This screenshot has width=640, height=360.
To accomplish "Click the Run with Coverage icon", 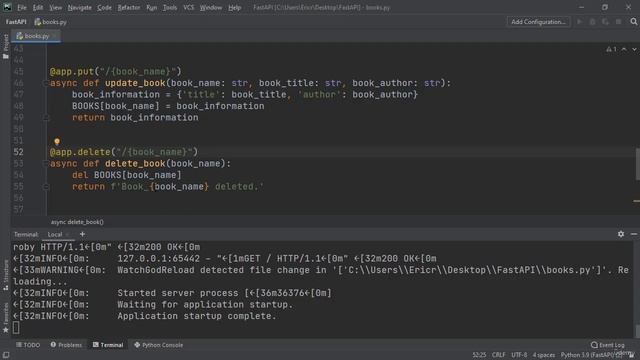I will pyautogui.click(x=606, y=22).
